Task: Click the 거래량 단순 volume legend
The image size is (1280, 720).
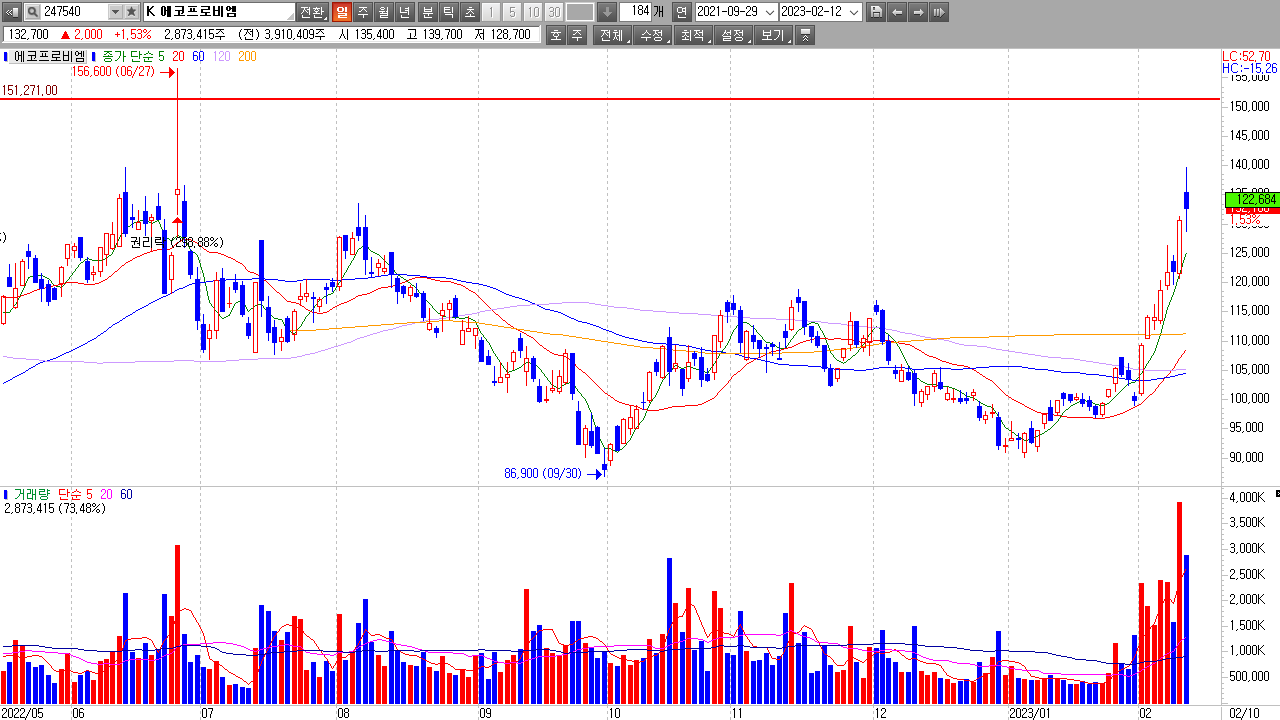Action: click(47, 495)
